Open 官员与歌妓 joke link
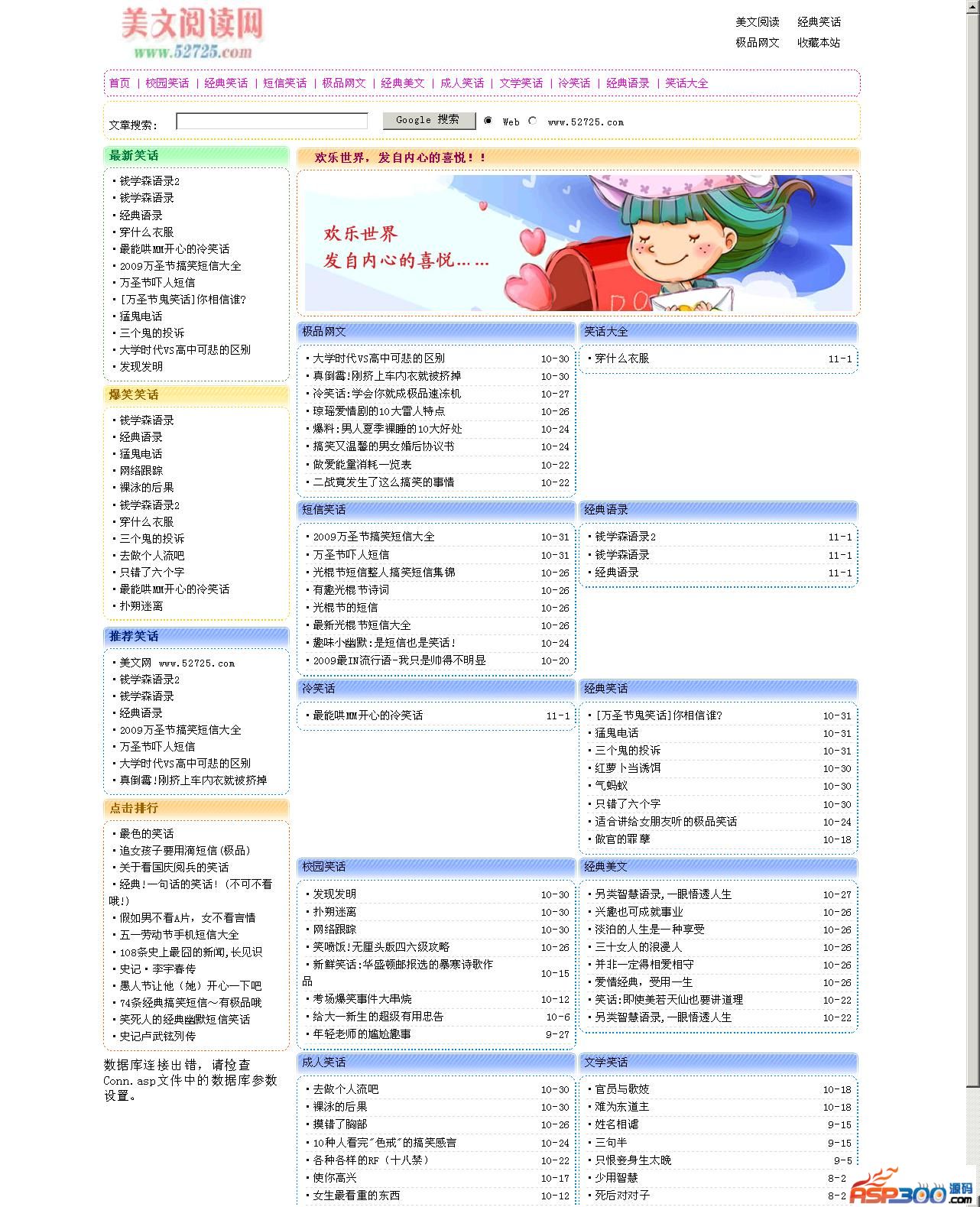The image size is (980, 1207). point(622,1089)
